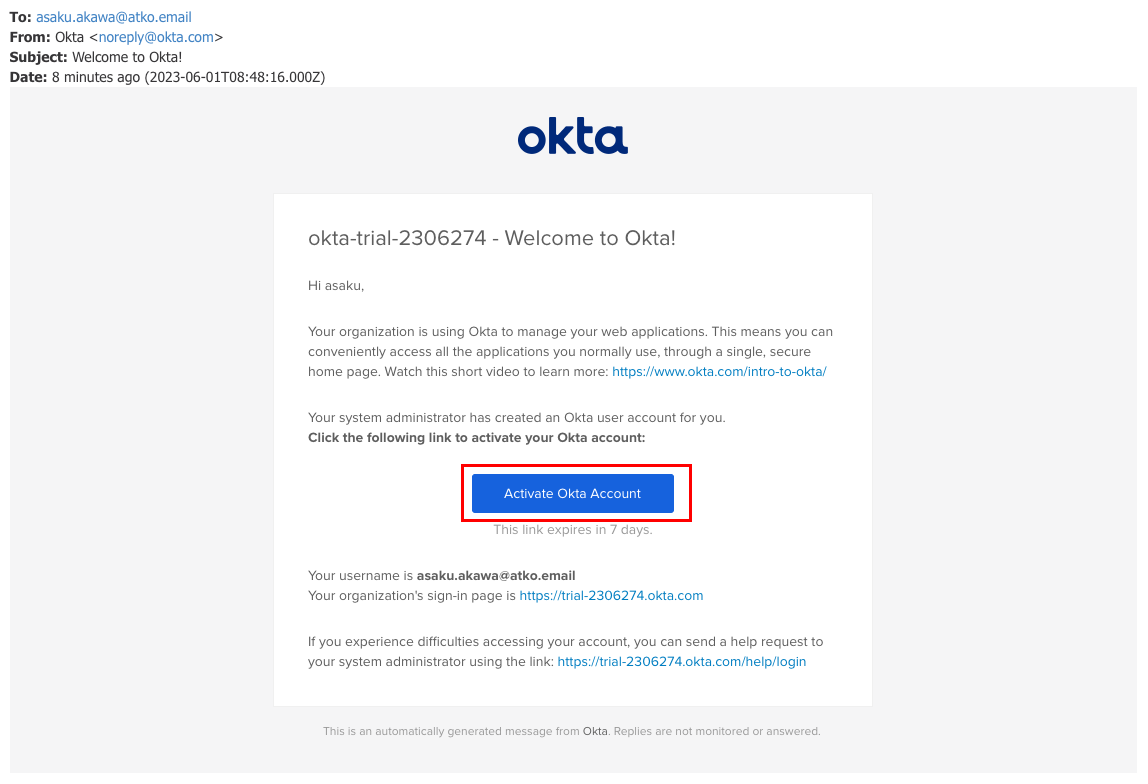Screen dimensions: 1148x784
Task: Click the "To:" header label
Action: point(21,17)
